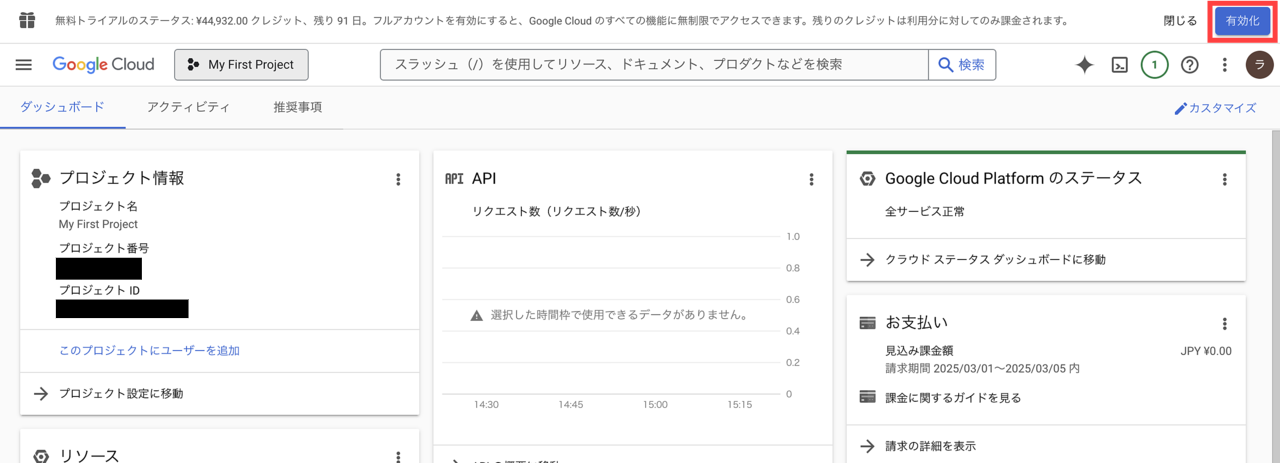This screenshot has height=463, width=1280.
Task: Open お支払い card three-dot menu
Action: (1224, 324)
